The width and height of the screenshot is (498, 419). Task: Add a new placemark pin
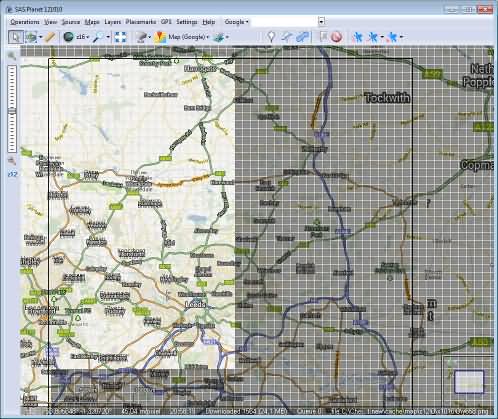point(272,37)
